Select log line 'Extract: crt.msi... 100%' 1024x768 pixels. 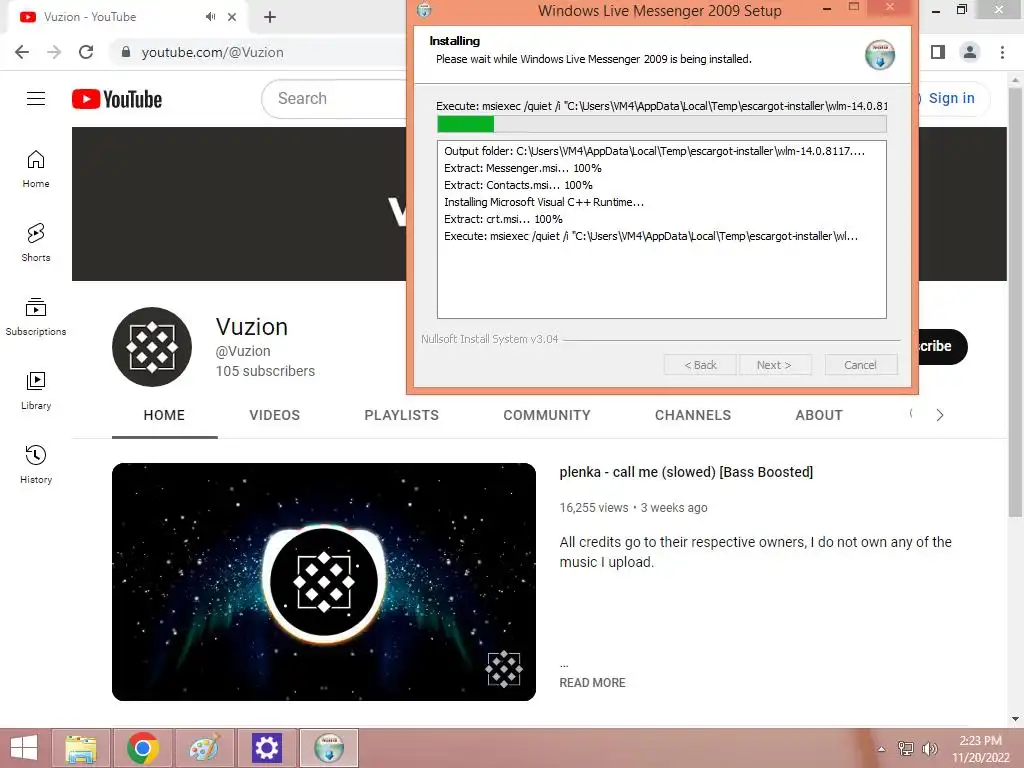(503, 219)
